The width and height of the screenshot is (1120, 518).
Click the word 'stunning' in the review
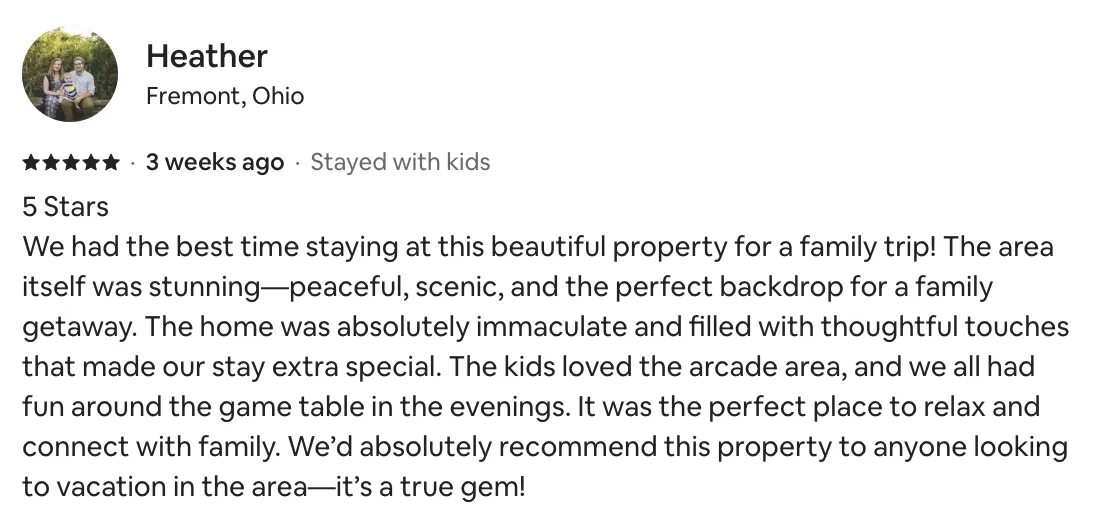point(205,287)
